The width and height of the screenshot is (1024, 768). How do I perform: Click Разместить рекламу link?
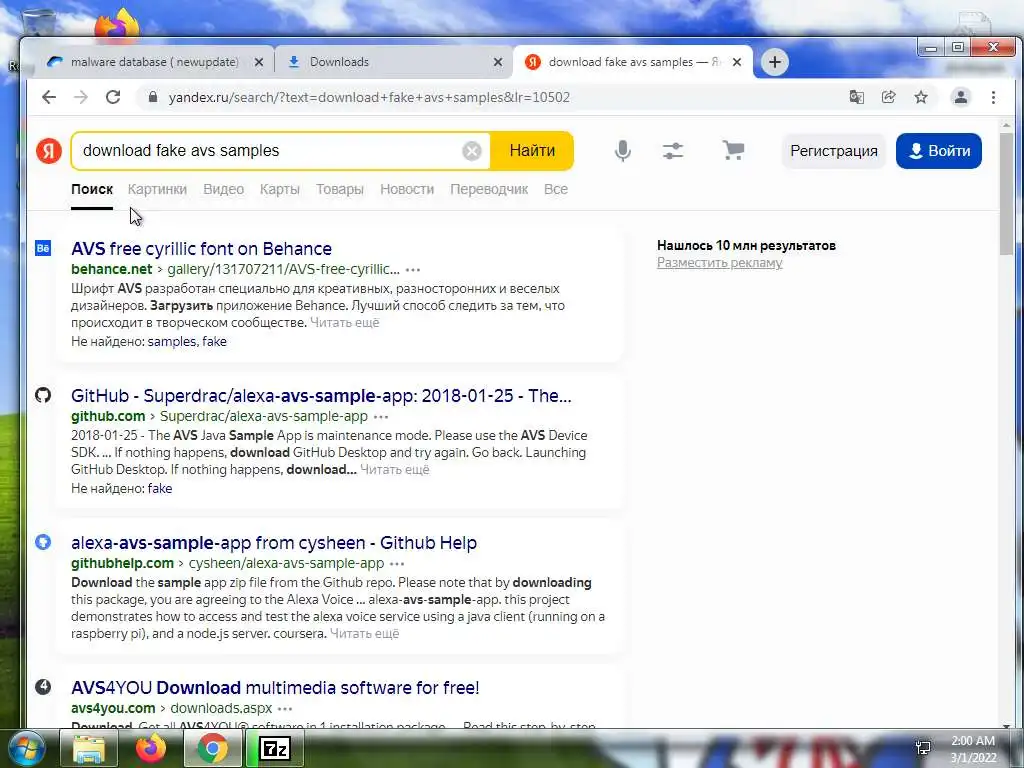[720, 263]
